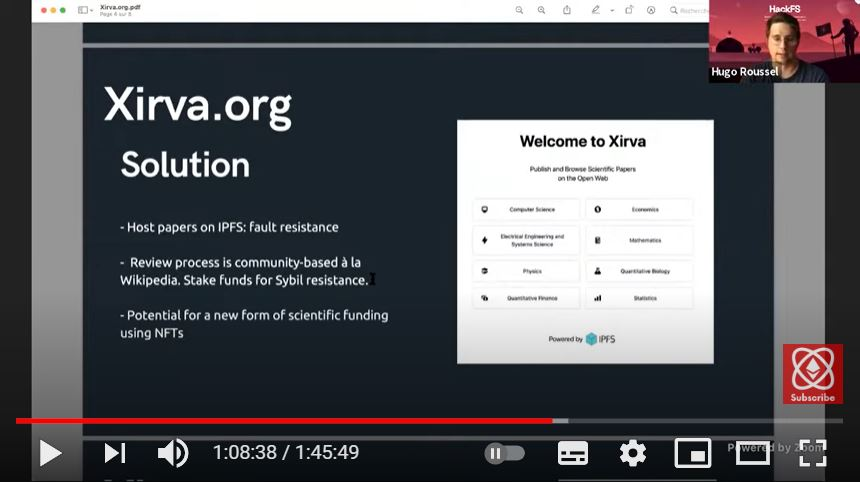Click the Quantitative Finance coins icon
Viewport: 860px width, 482px height.
pyautogui.click(x=484, y=298)
